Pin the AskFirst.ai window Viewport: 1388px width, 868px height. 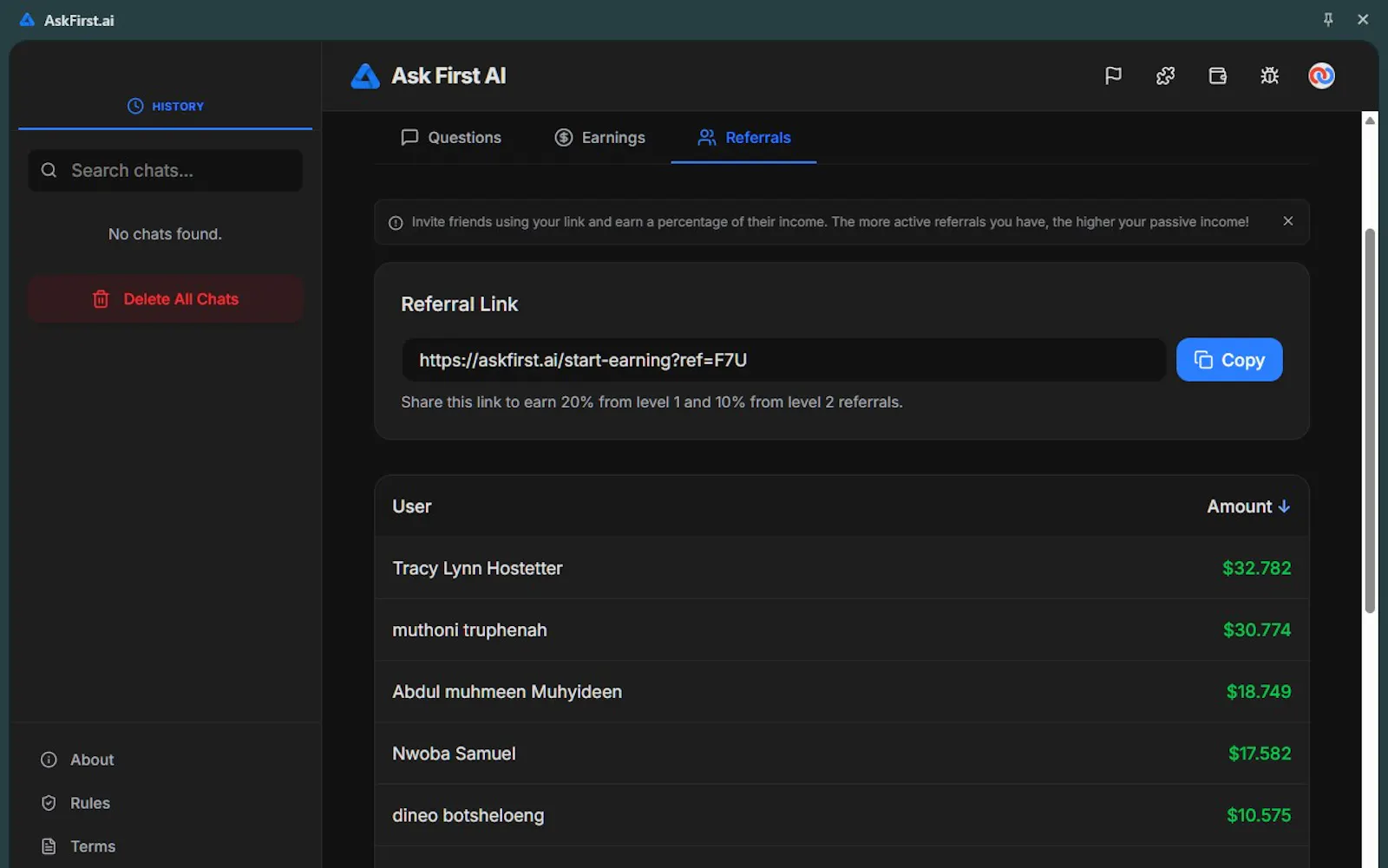(x=1328, y=20)
